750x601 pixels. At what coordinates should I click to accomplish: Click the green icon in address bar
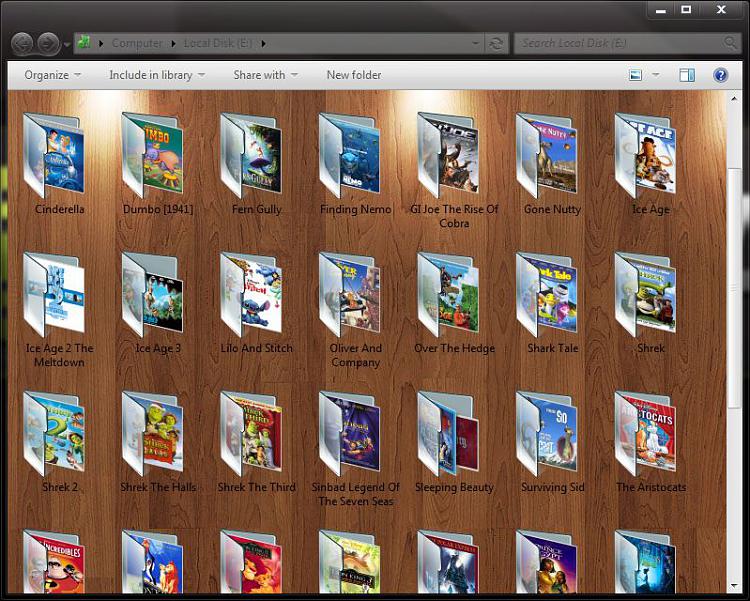(x=84, y=42)
